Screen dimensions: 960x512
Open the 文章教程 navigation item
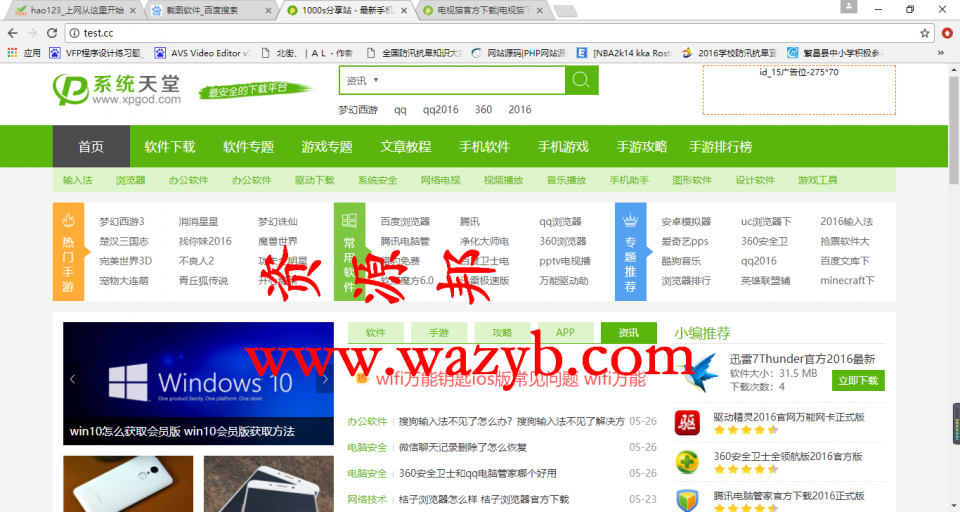tap(405, 146)
